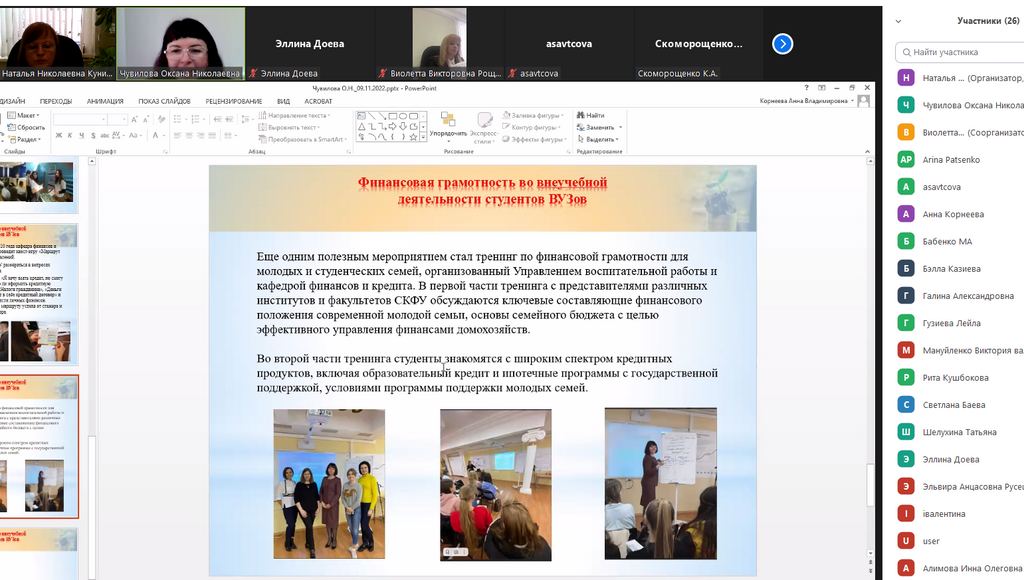Toggle underline (Ч) formatting in ribbon
Viewport: 1024px width, 580px height.
(x=81, y=136)
